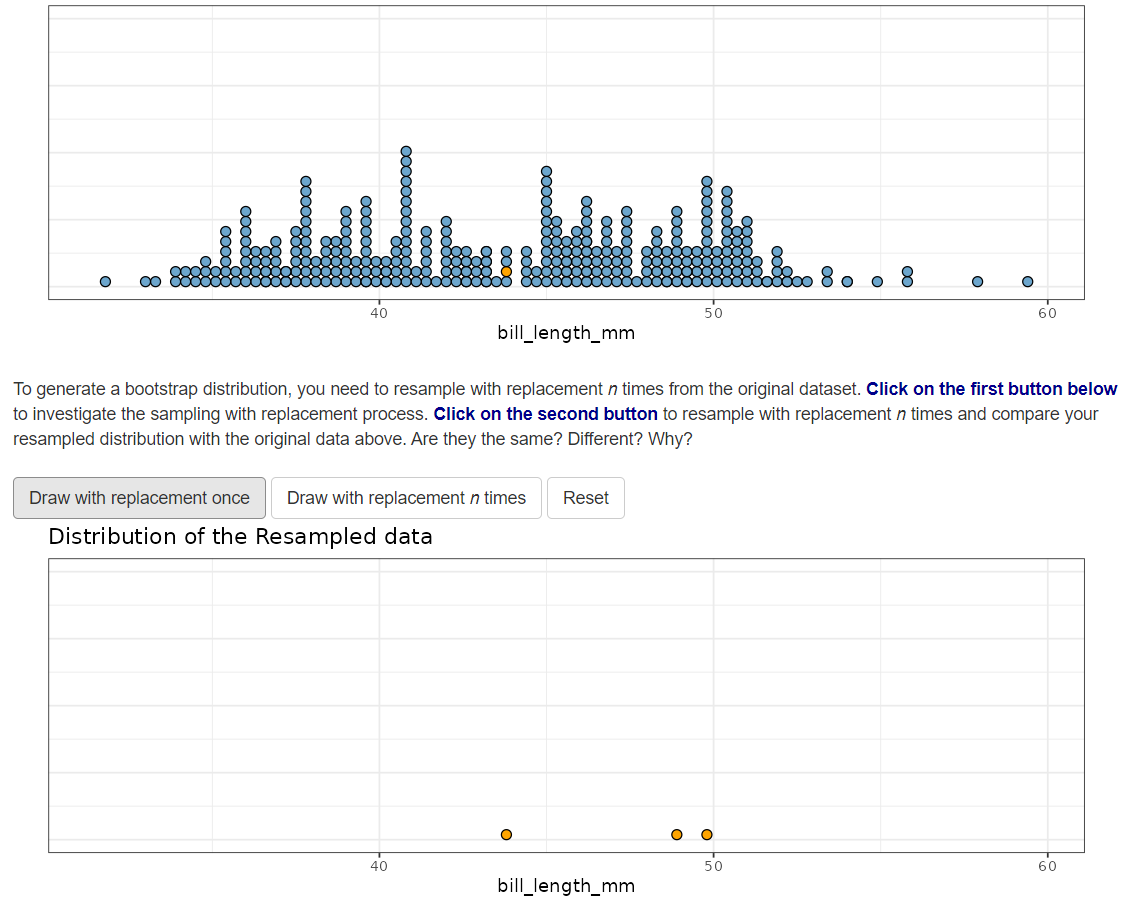Click the bottom plot's bill_length_mm axis label
This screenshot has height=898, width=1130.
point(566,886)
